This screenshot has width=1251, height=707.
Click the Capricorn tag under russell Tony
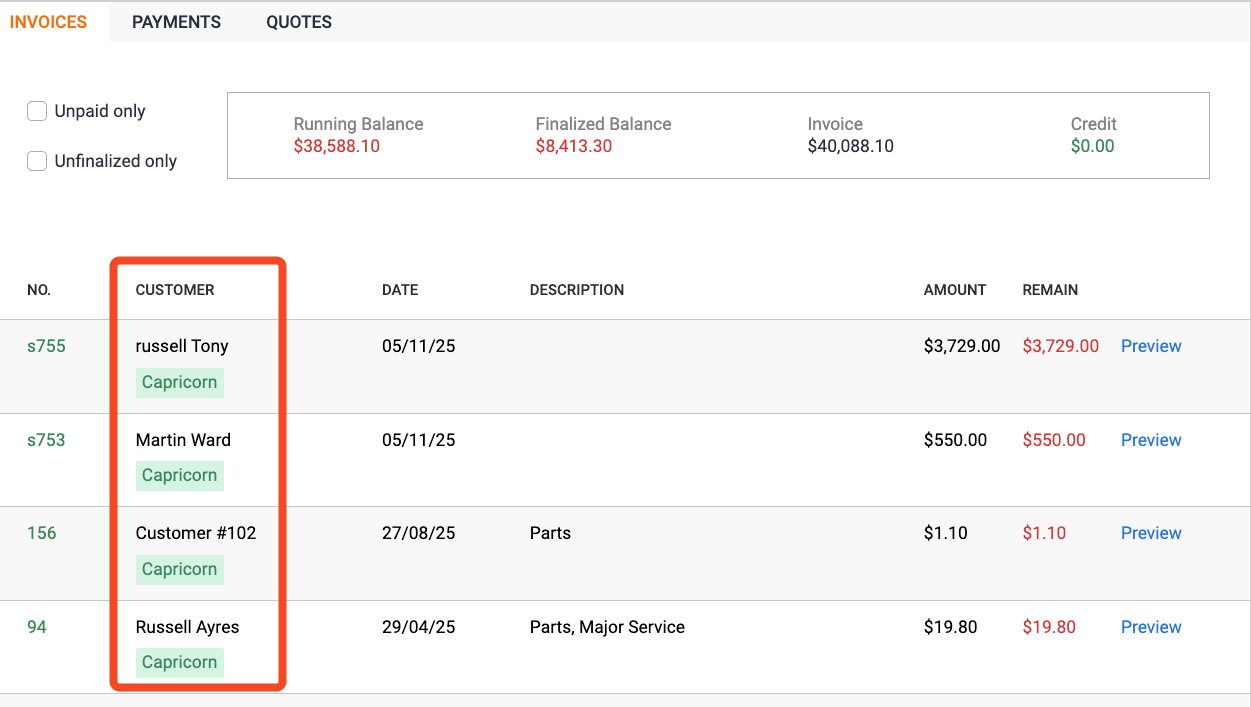point(179,382)
